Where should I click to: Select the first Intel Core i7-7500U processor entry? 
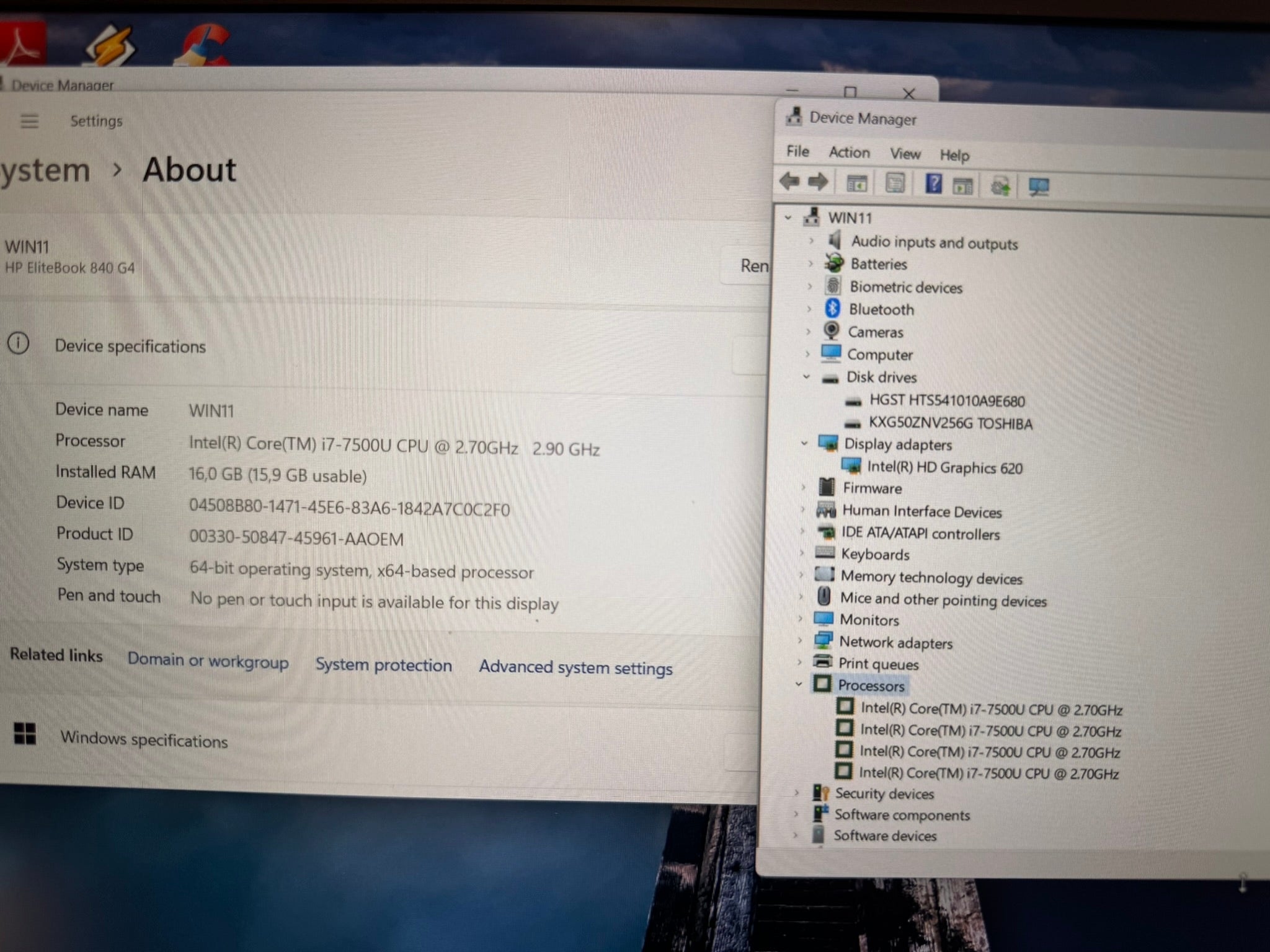click(991, 709)
